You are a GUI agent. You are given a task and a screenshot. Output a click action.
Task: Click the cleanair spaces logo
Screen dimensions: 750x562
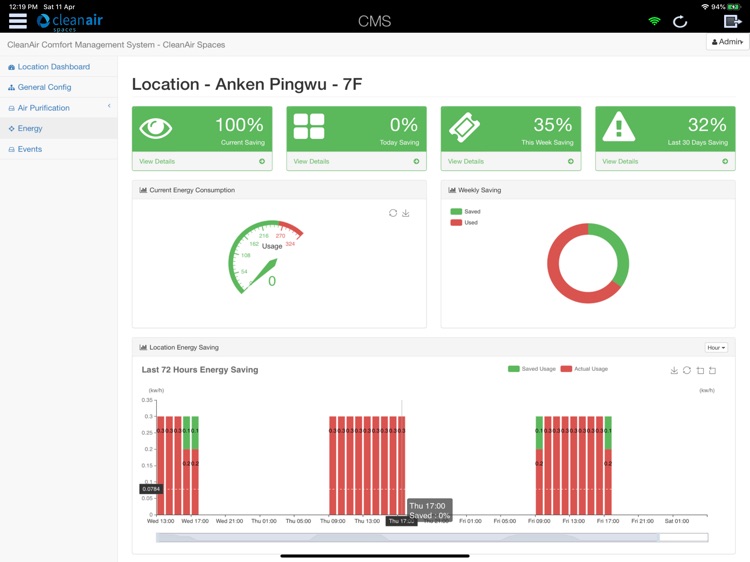pos(70,22)
